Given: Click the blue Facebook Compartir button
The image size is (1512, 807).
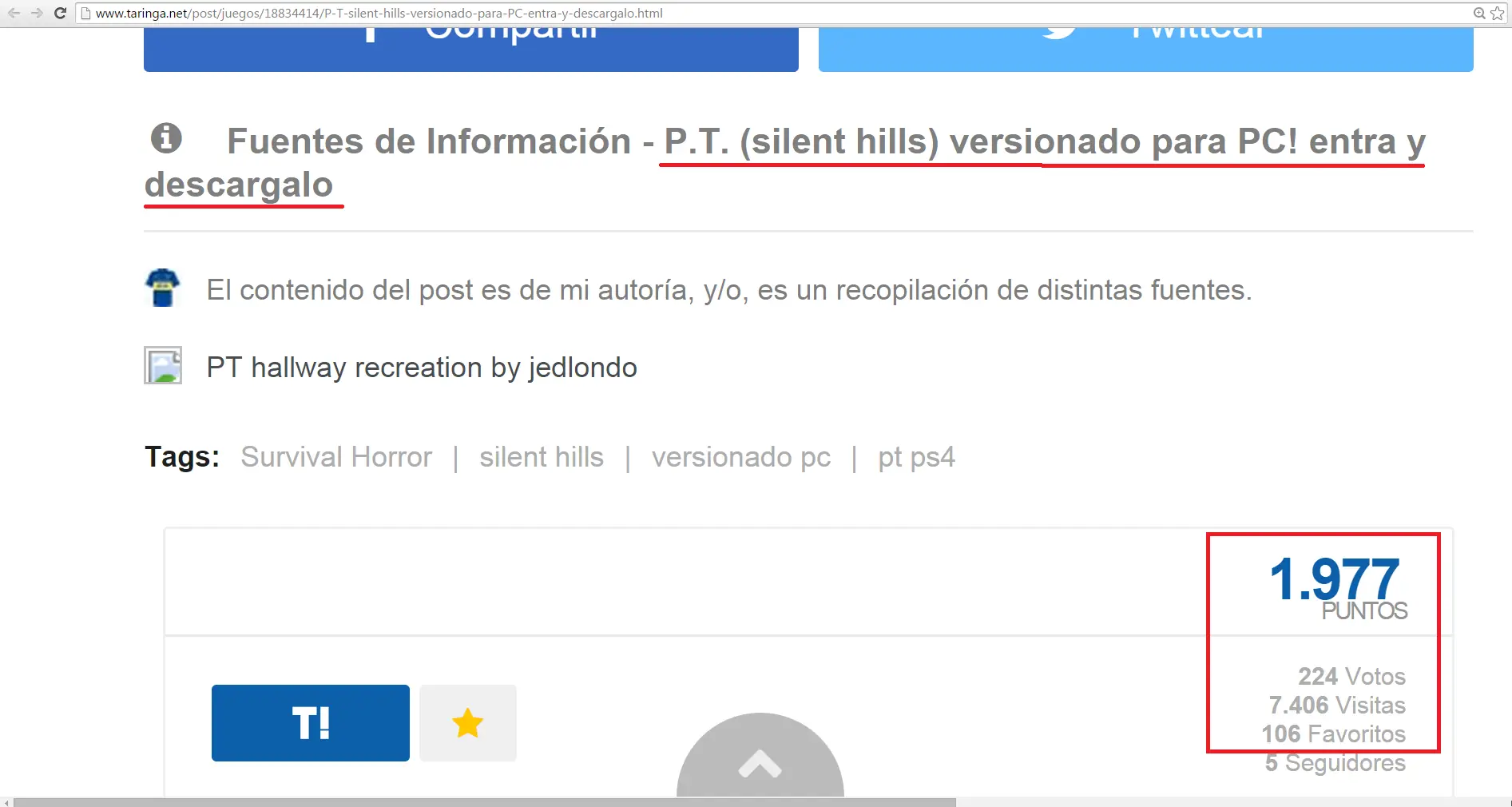Looking at the screenshot, I should pos(471,50).
